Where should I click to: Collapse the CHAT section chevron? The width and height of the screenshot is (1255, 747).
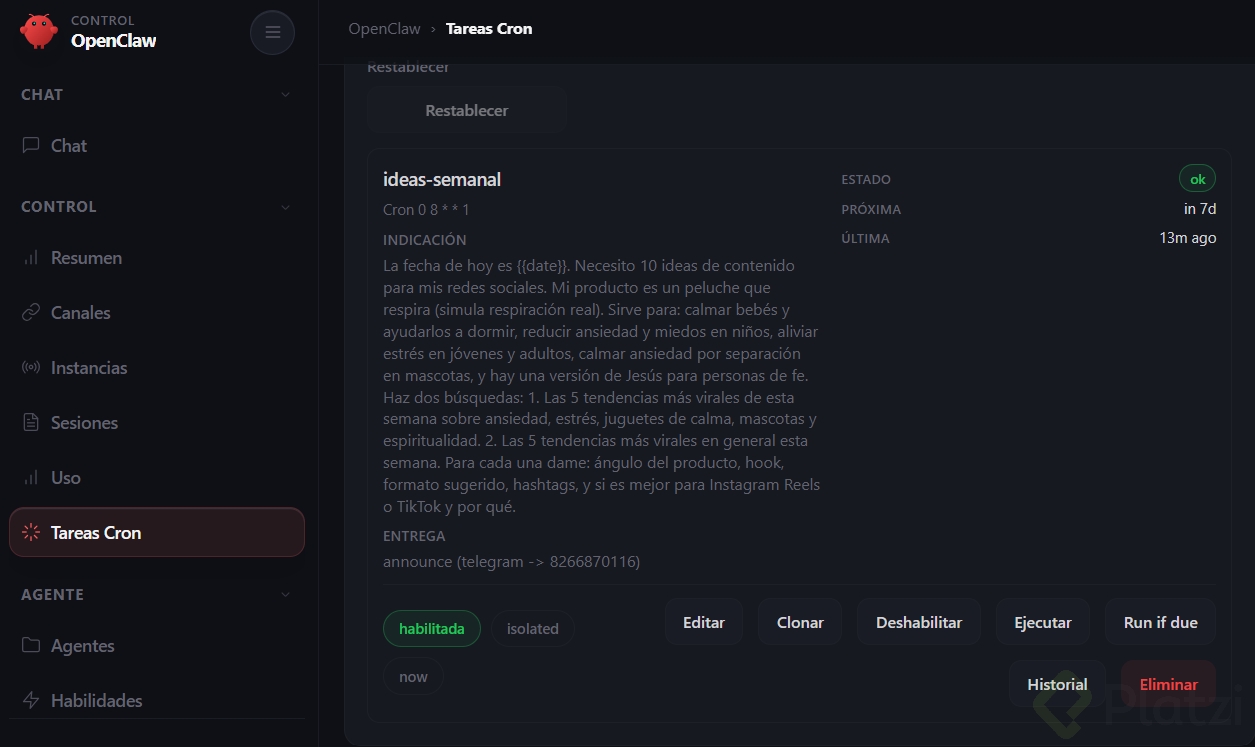[285, 95]
